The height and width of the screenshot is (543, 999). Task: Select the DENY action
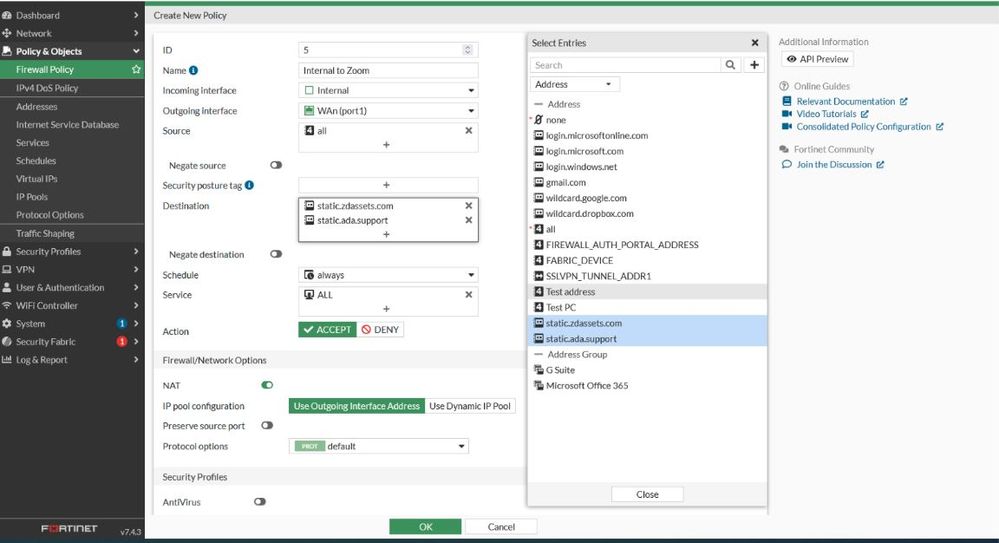point(380,329)
